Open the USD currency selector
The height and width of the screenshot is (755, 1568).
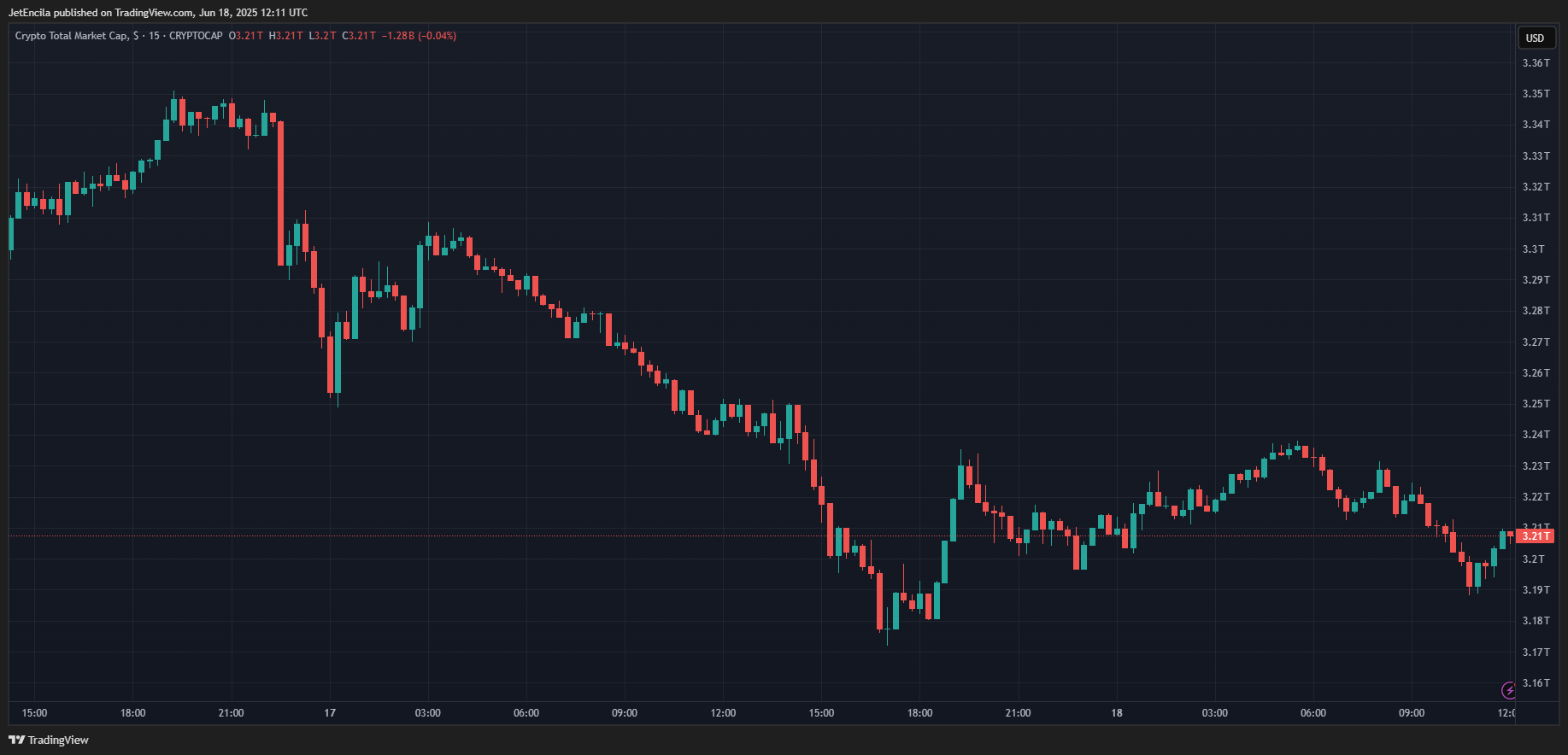click(1535, 38)
